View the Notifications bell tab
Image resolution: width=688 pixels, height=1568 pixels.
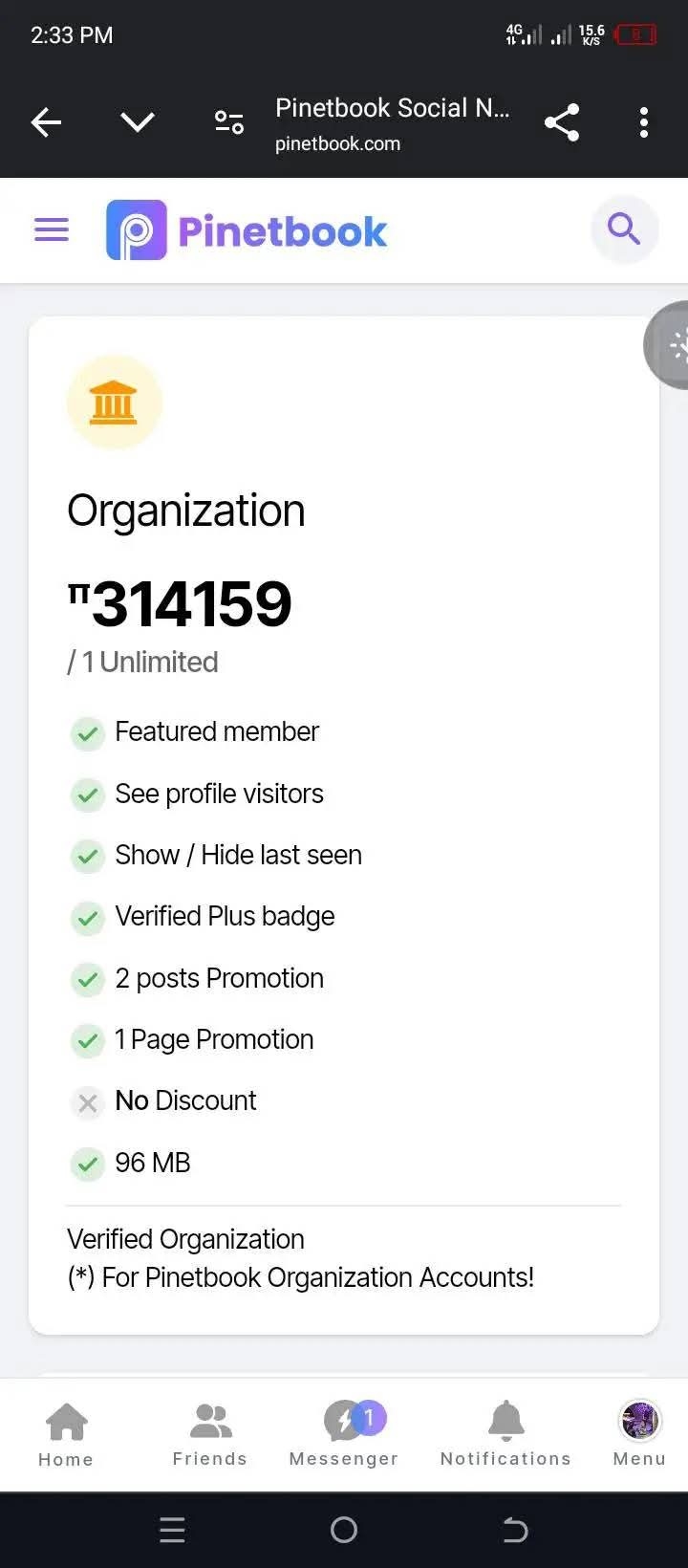pyautogui.click(x=505, y=1433)
